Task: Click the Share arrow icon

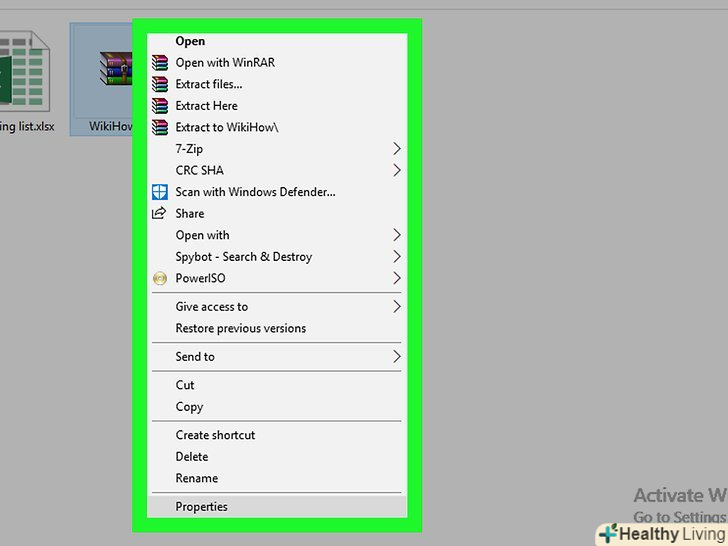Action: [159, 213]
